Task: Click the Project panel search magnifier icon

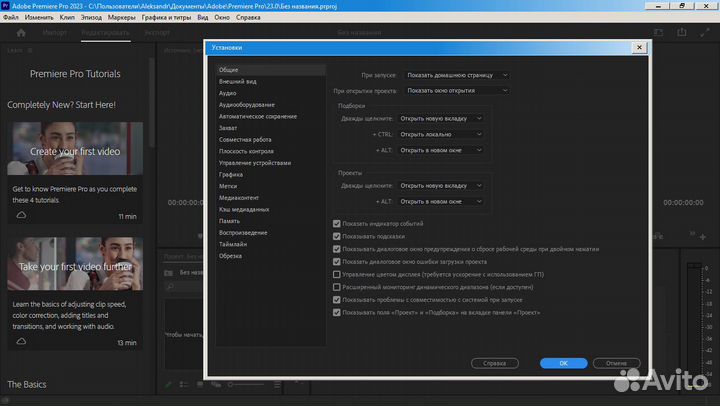Action: 170,287
